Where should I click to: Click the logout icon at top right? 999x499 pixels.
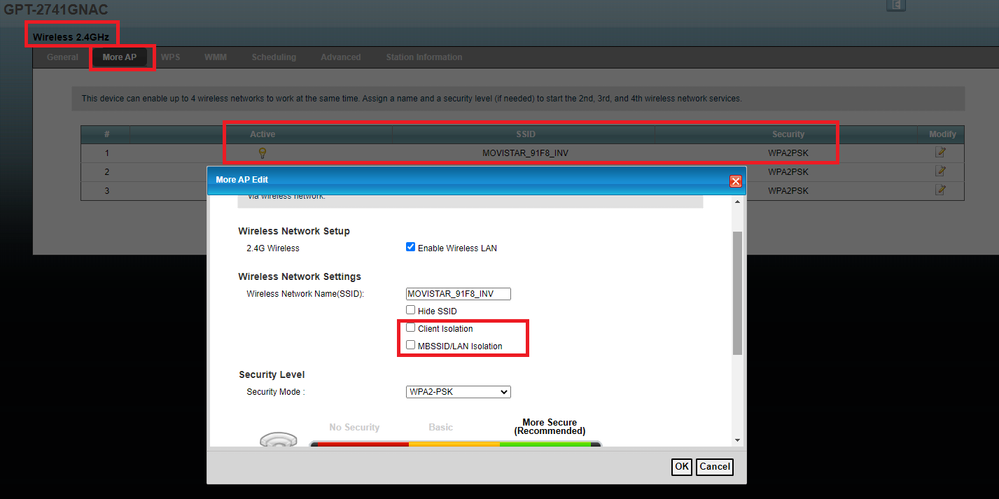tap(896, 5)
